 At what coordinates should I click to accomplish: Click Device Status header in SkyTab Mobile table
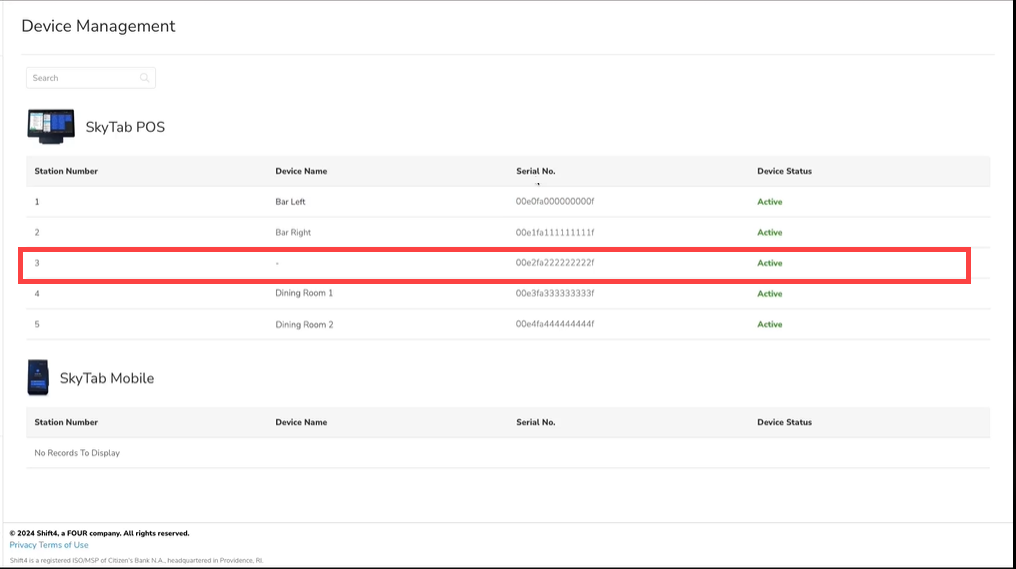tap(784, 422)
